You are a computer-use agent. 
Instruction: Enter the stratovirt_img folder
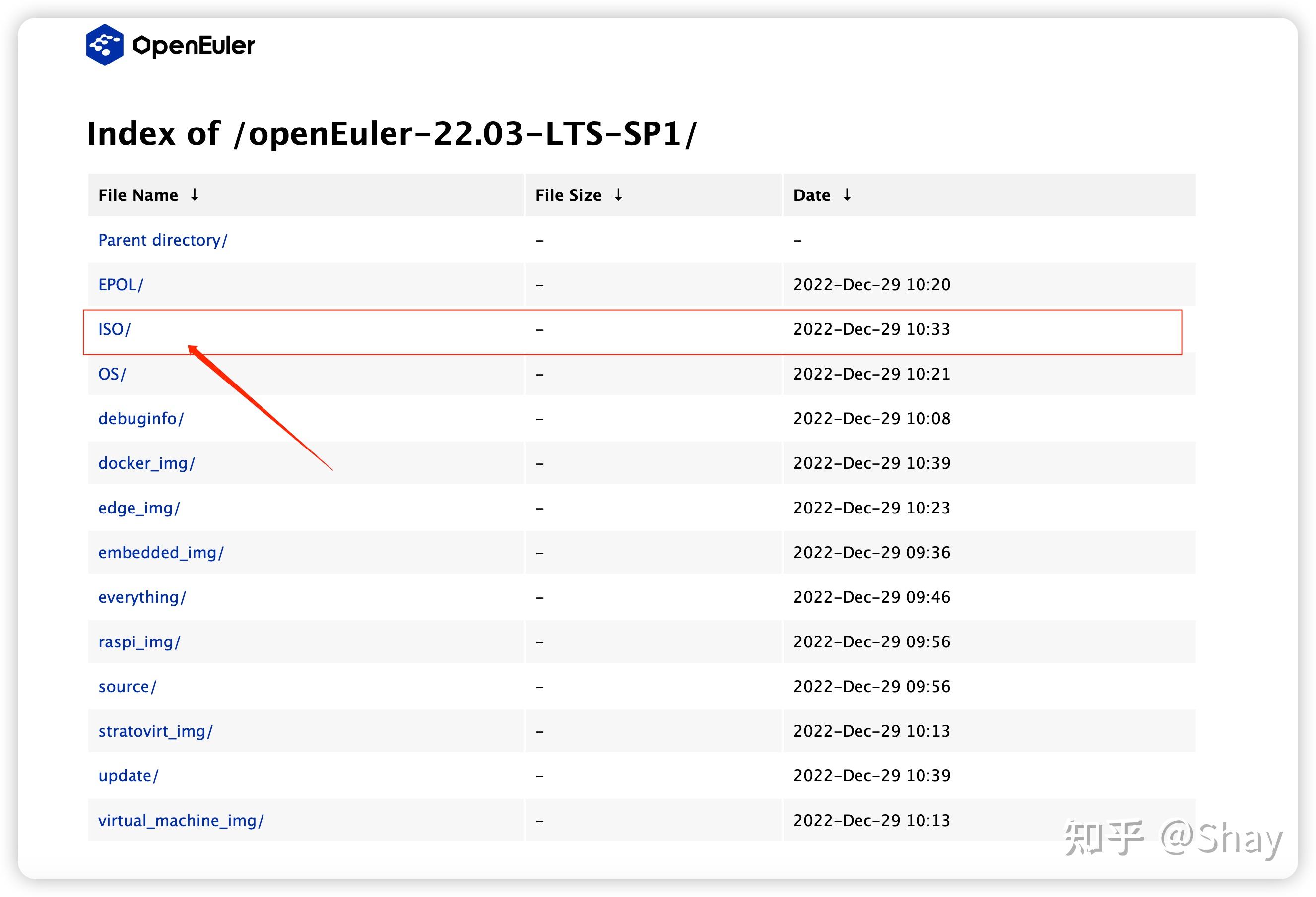click(156, 731)
